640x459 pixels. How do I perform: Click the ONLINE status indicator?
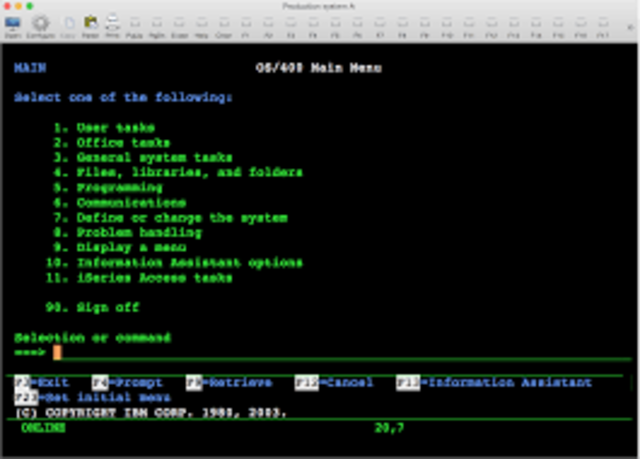click(x=43, y=428)
